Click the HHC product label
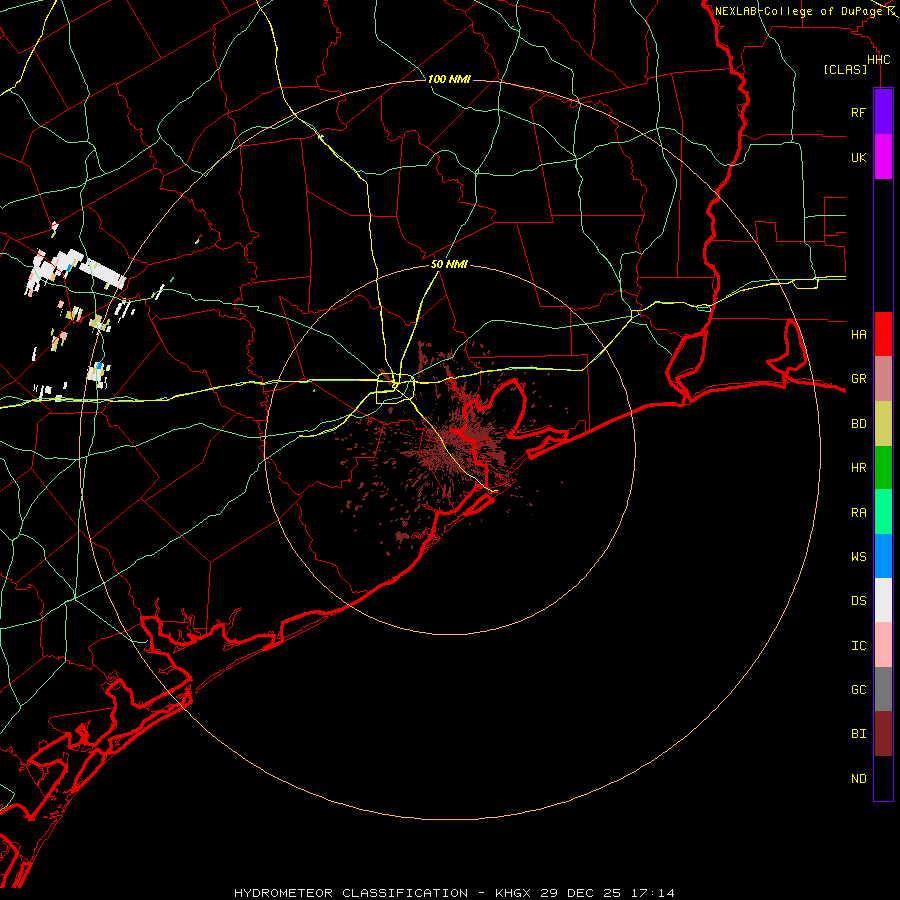This screenshot has height=900, width=900. coord(878,60)
